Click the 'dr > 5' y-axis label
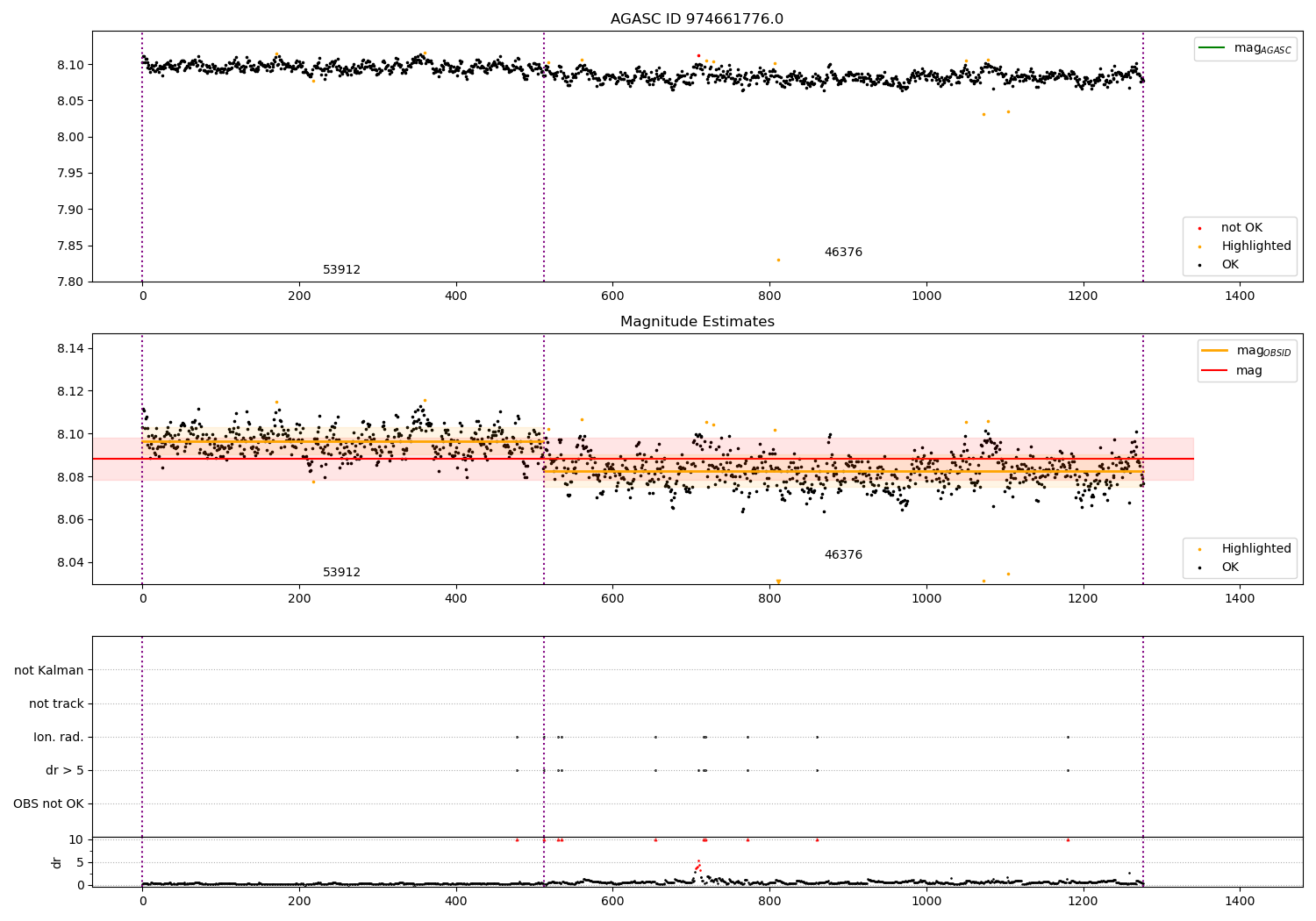 tap(65, 771)
